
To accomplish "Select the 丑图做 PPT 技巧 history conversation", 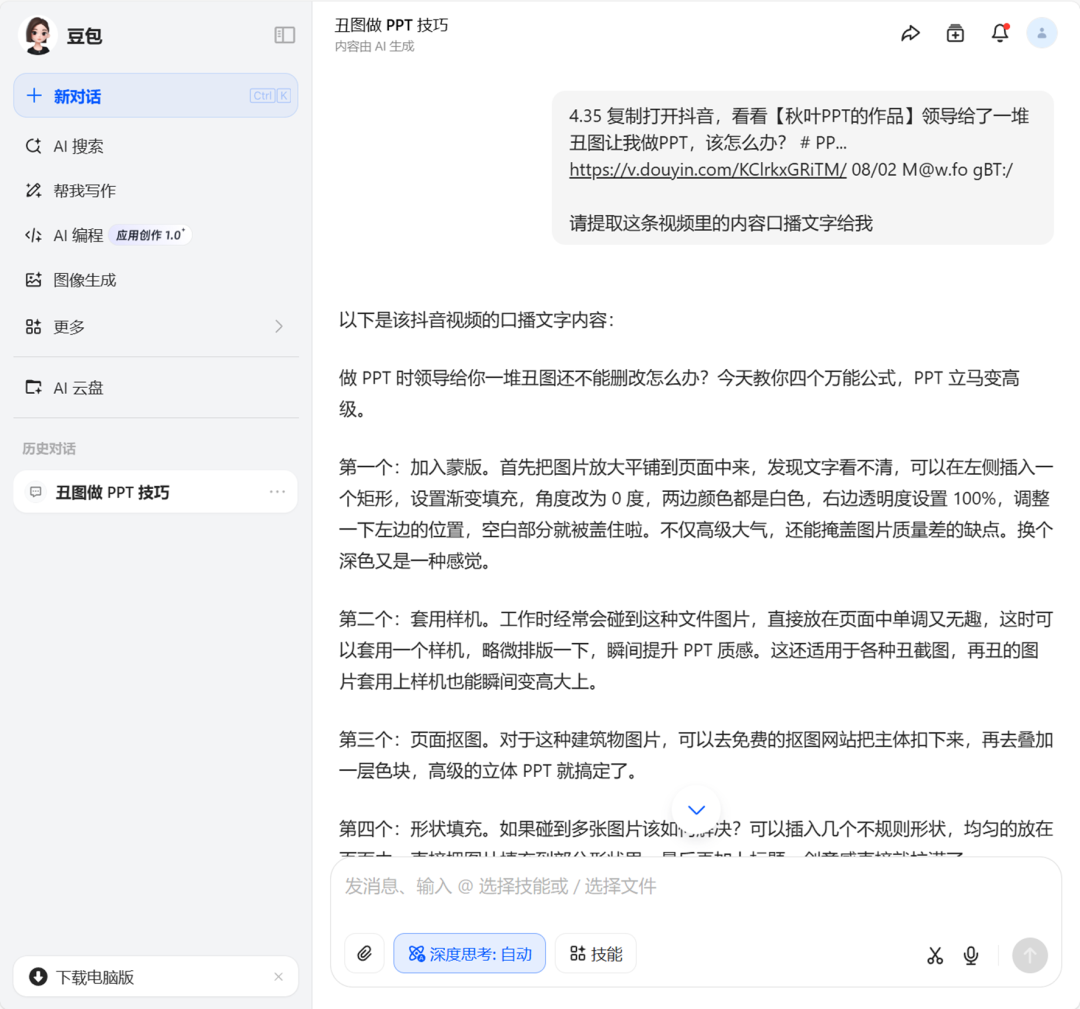I will [156, 492].
